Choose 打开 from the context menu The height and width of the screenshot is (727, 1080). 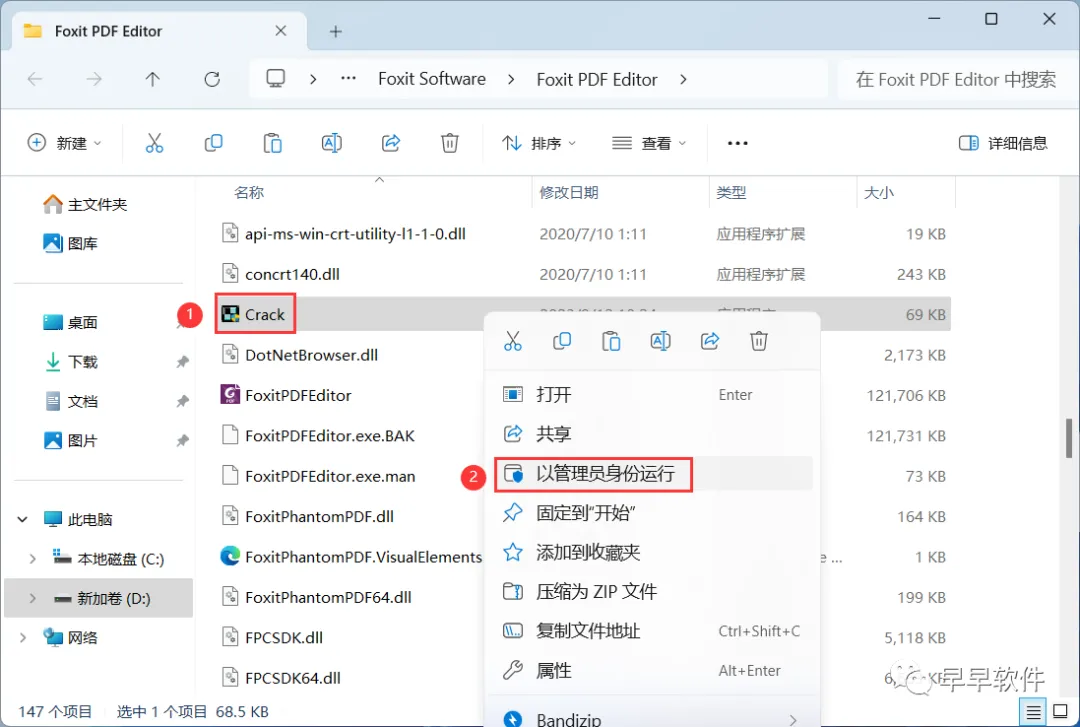pyautogui.click(x=652, y=394)
